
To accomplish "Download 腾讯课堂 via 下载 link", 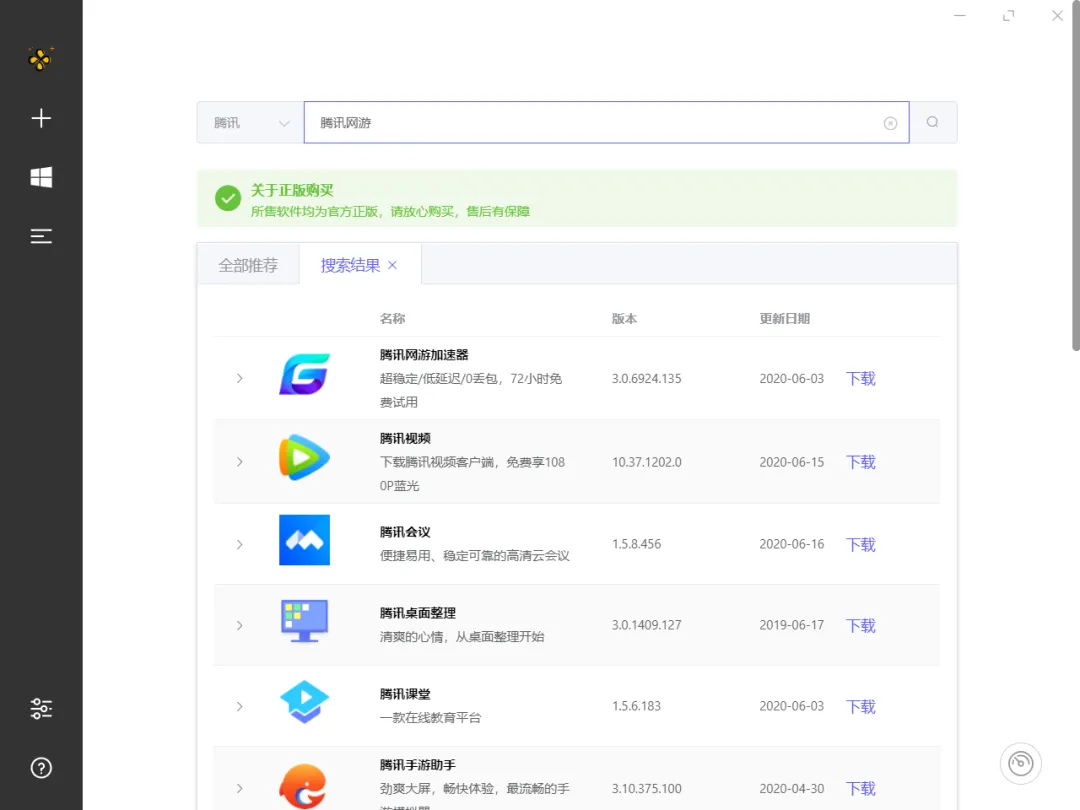I will click(x=861, y=707).
